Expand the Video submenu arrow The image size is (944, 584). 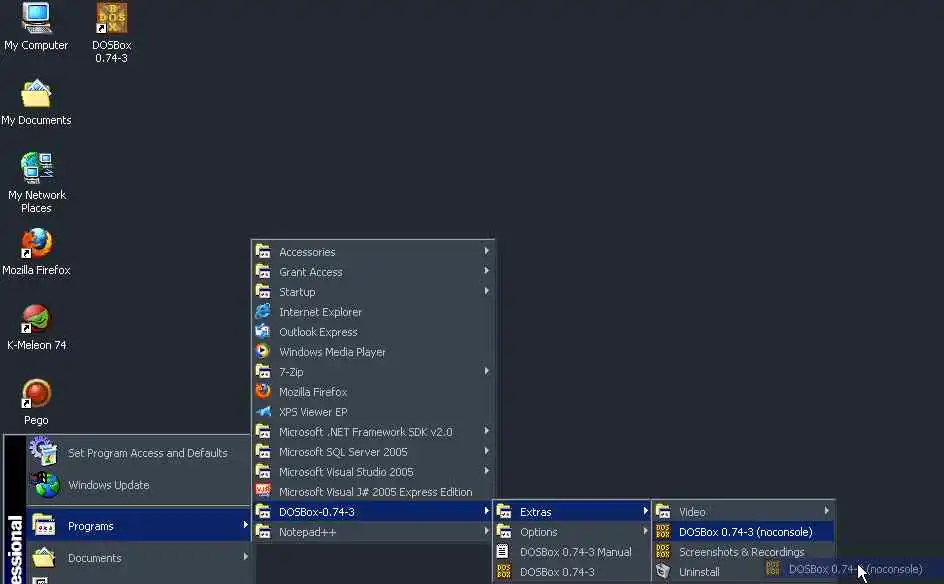click(827, 511)
